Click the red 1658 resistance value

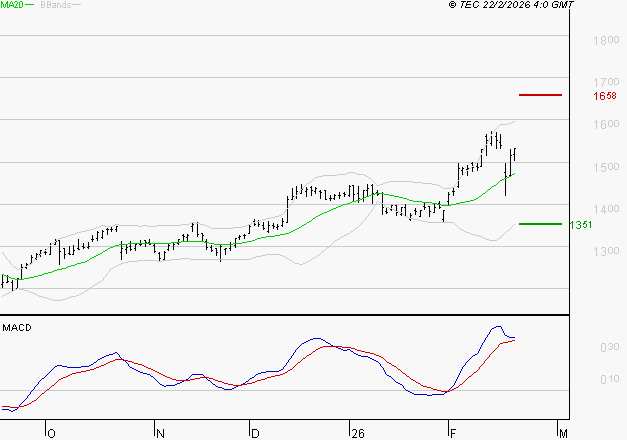pyautogui.click(x=605, y=96)
